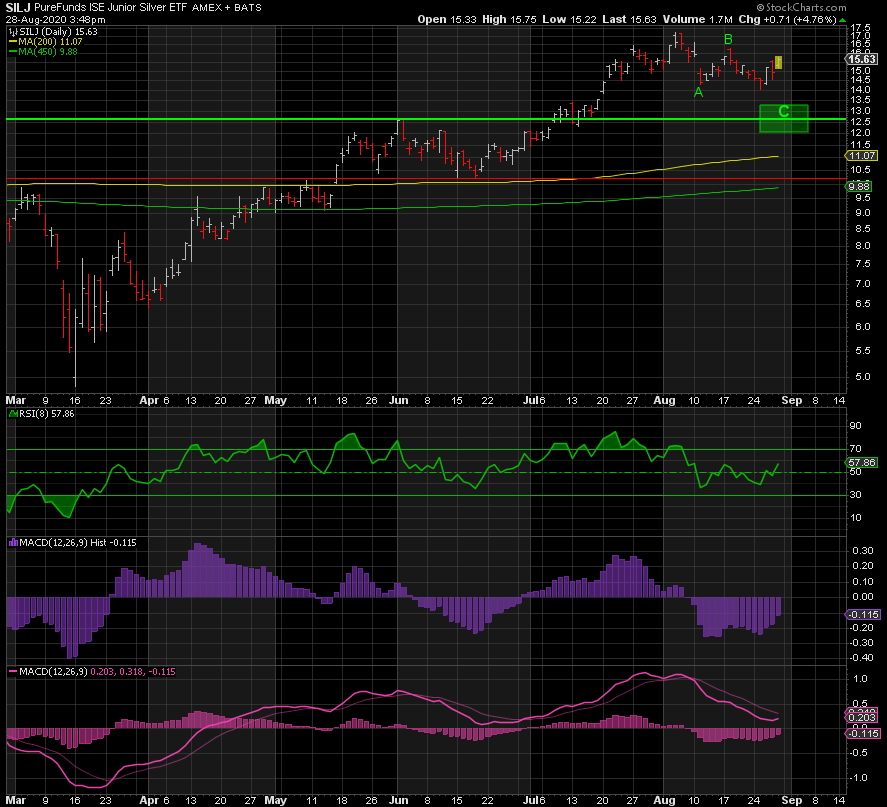Click the pink line icon beside the bottom MACD legend
The image size is (887, 807).
point(14,672)
